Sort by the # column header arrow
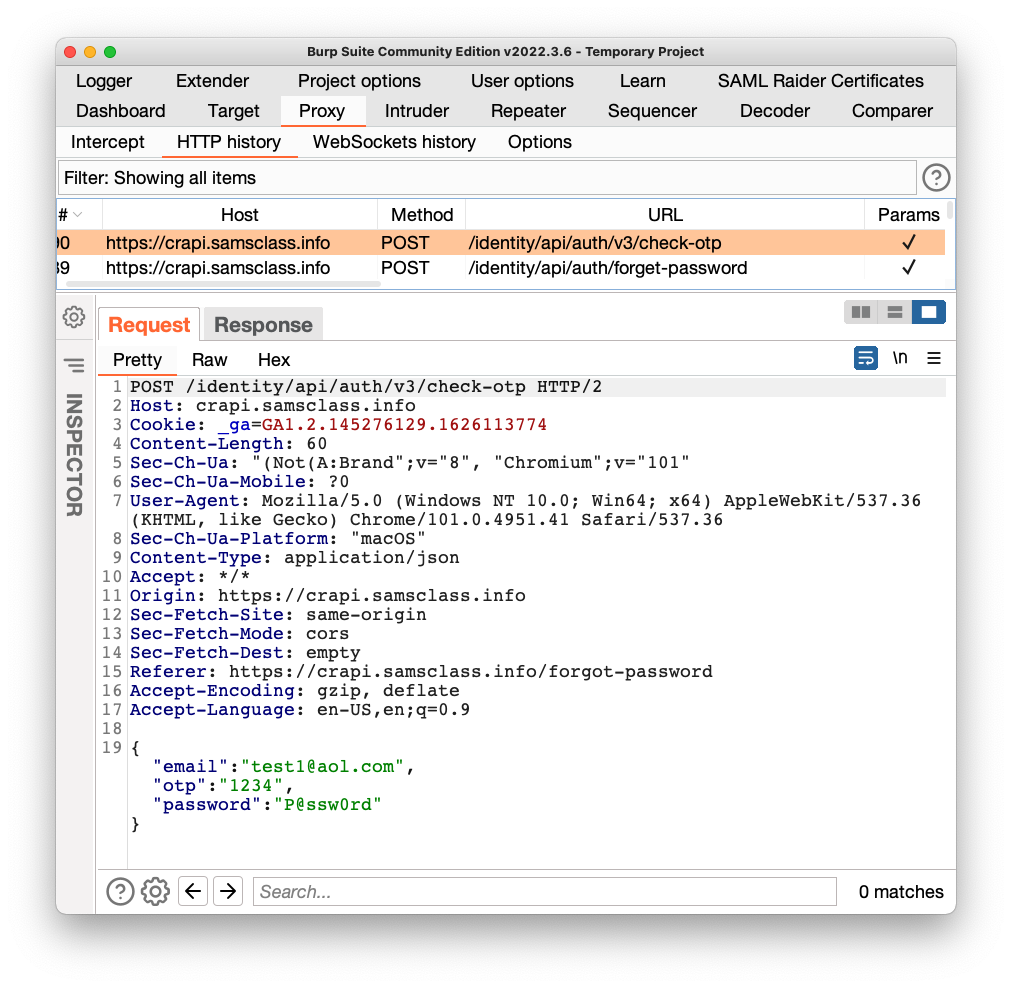 [78, 214]
